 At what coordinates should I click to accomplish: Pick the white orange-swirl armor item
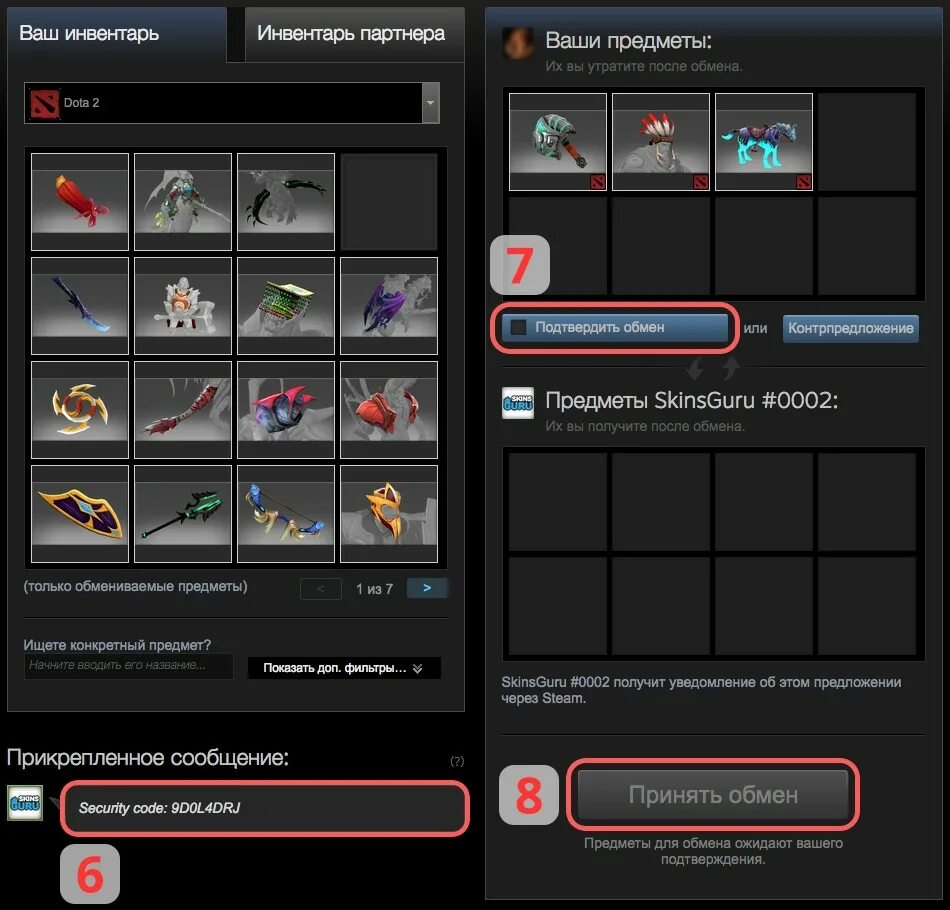tap(183, 306)
